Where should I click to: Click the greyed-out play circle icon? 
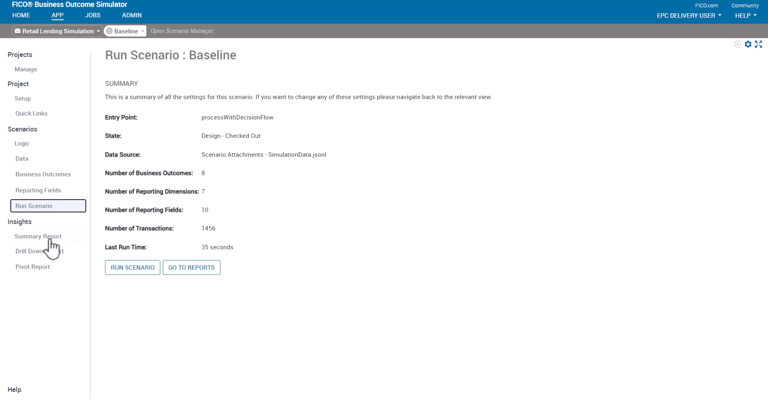tap(737, 44)
